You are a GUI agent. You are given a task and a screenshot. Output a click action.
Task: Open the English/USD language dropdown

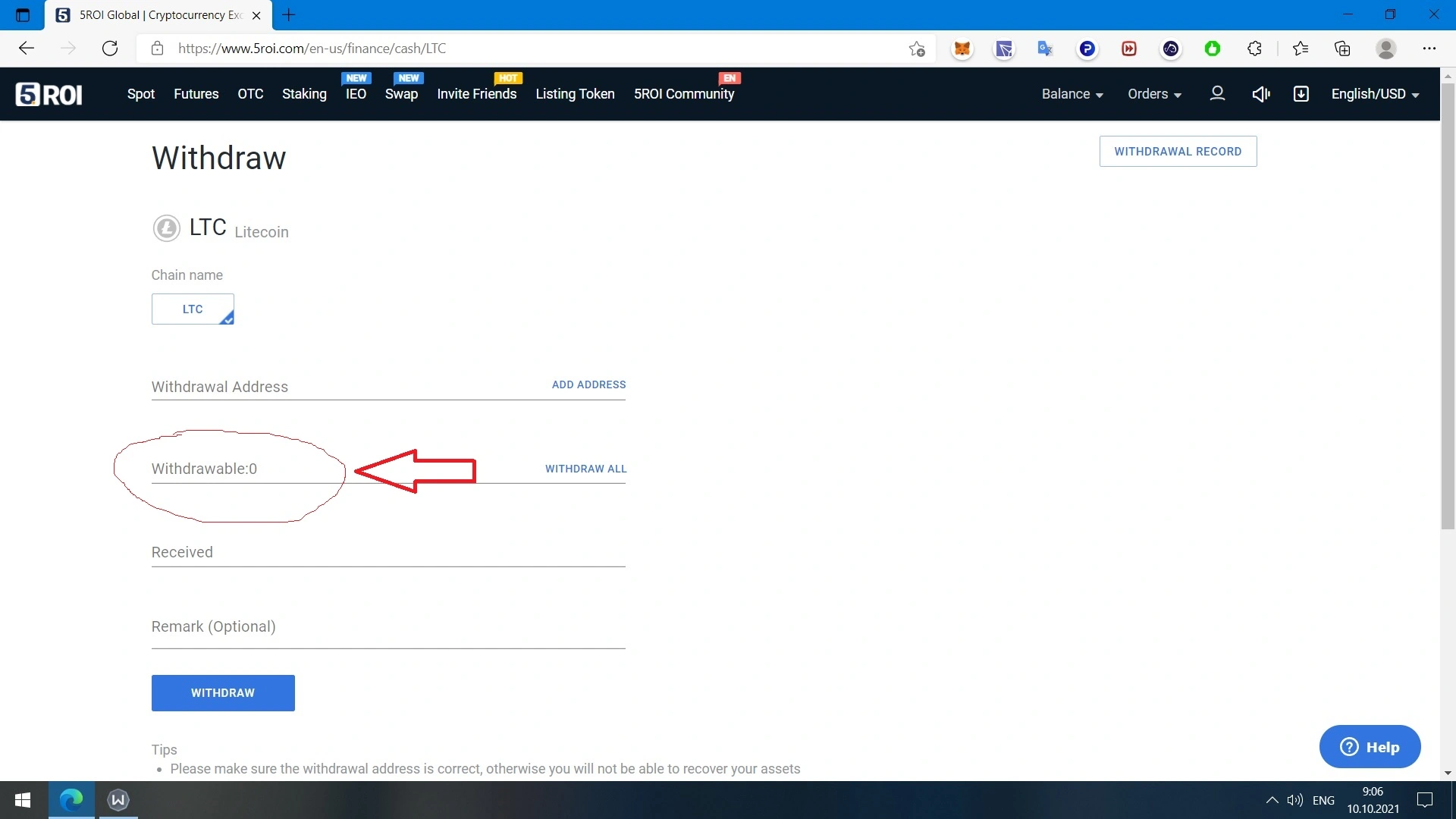tap(1375, 94)
